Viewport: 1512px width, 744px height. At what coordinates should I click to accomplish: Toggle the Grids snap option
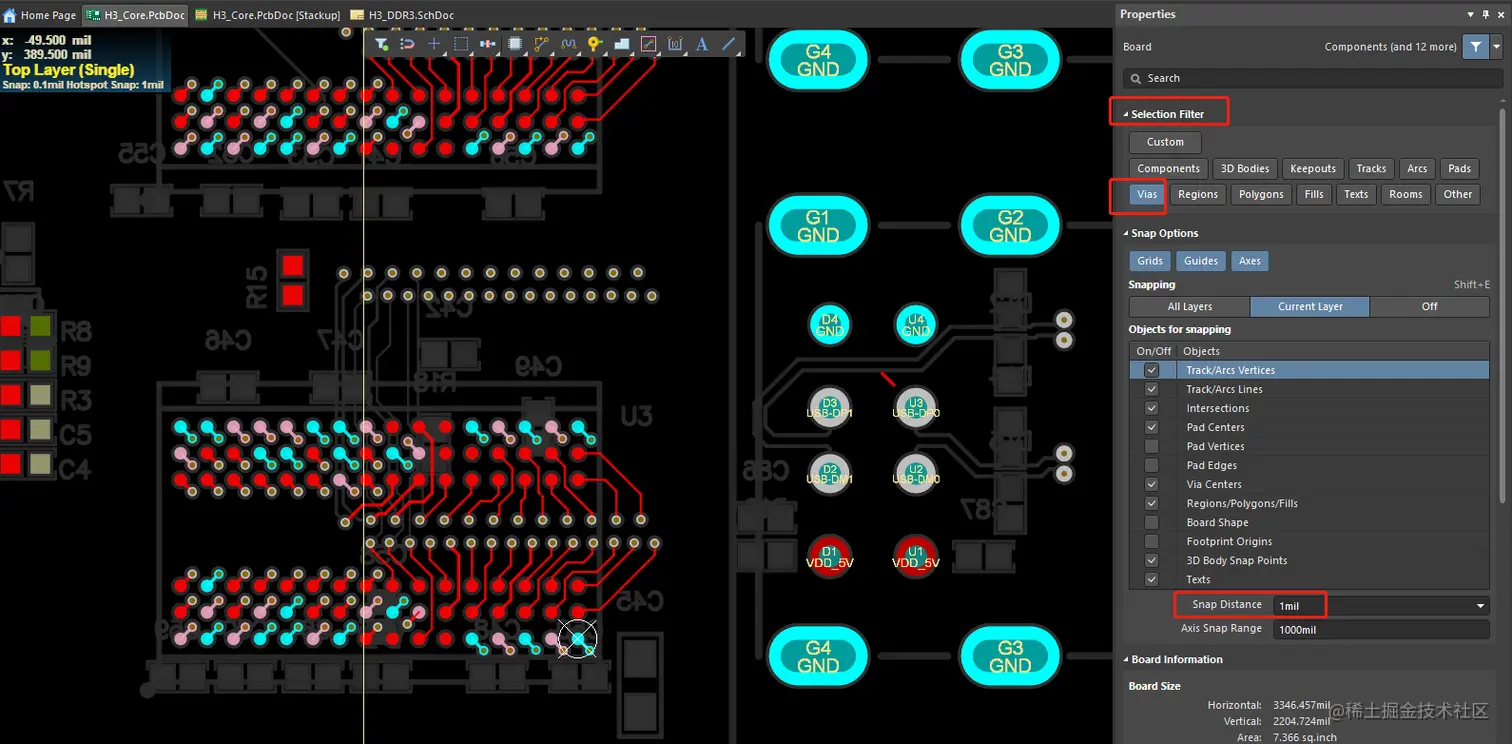point(1150,261)
